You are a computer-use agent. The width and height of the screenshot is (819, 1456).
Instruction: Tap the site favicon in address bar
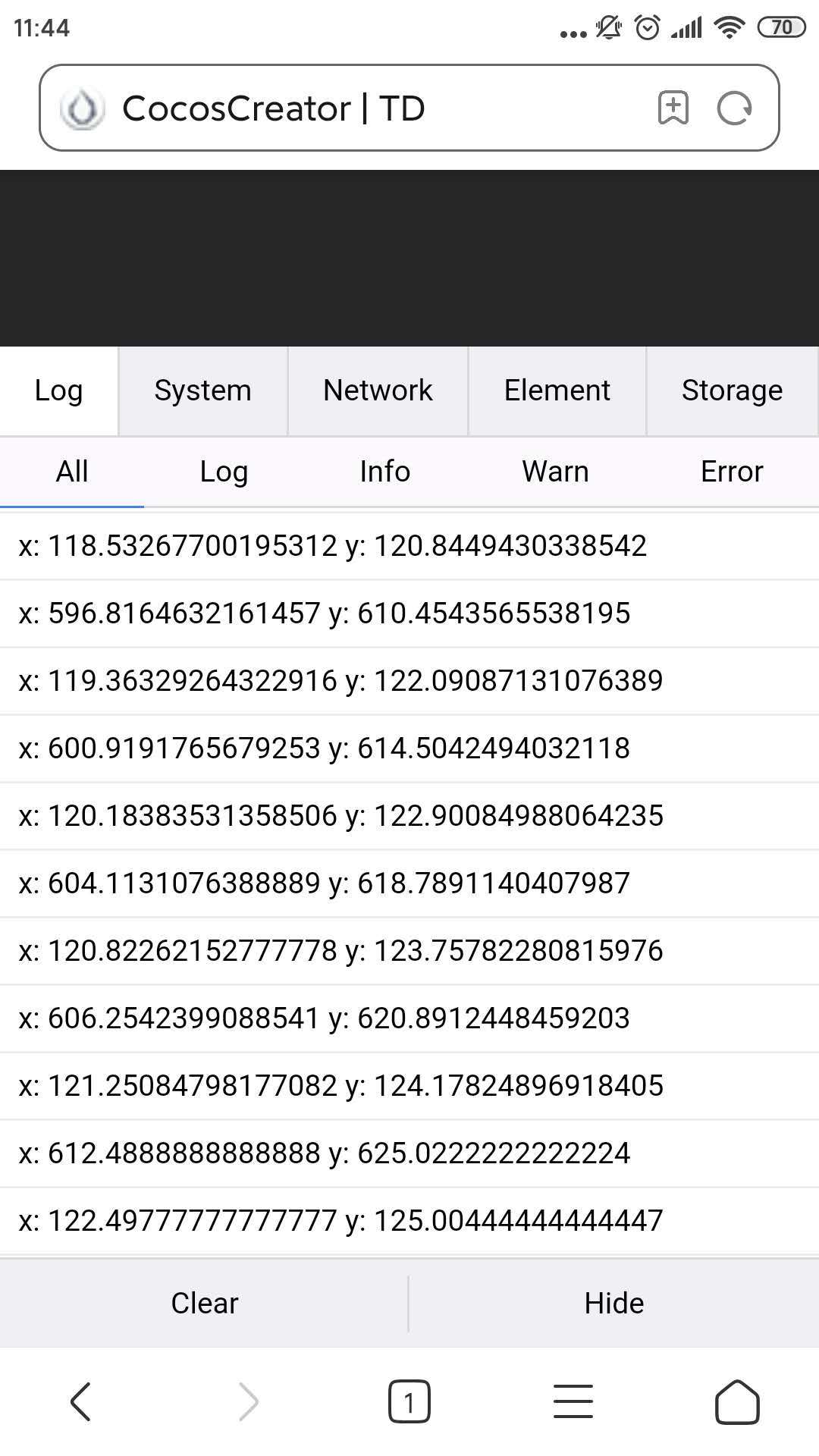pos(82,108)
